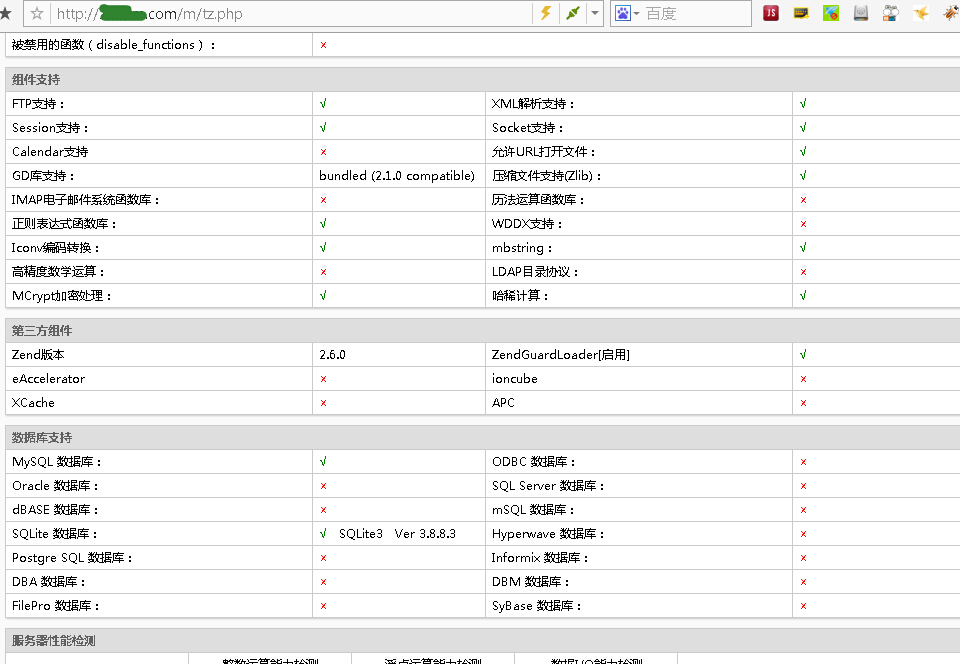Open the Baidu search engine selector
This screenshot has height=664, width=960.
[x=627, y=13]
